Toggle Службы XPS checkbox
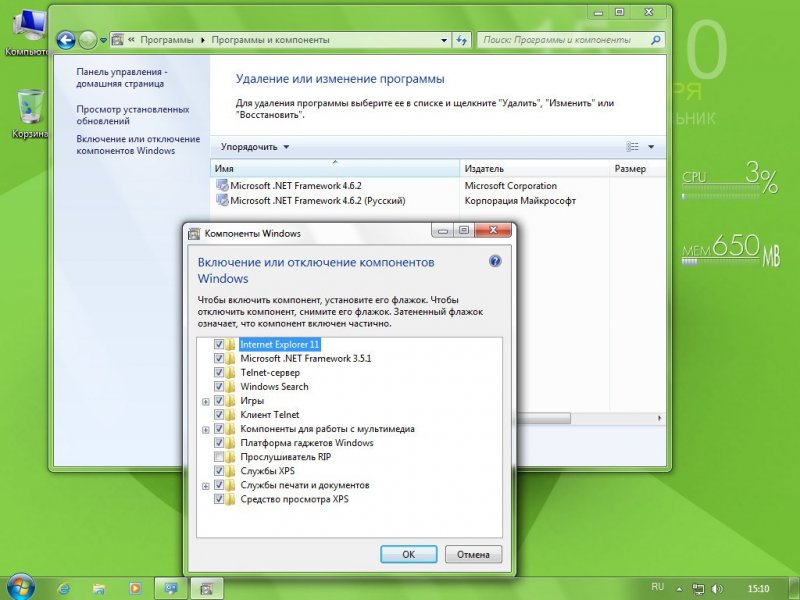The width and height of the screenshot is (800, 600). click(x=219, y=470)
